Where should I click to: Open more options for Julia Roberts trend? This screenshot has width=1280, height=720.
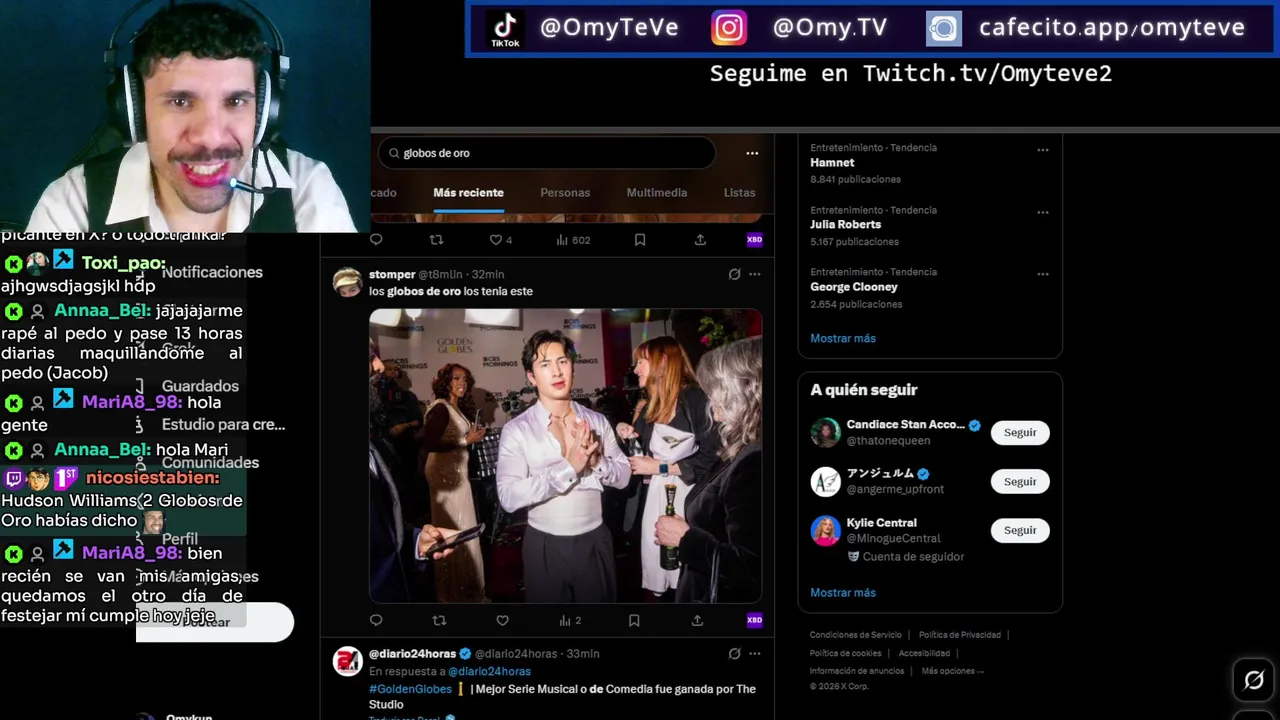point(1043,212)
